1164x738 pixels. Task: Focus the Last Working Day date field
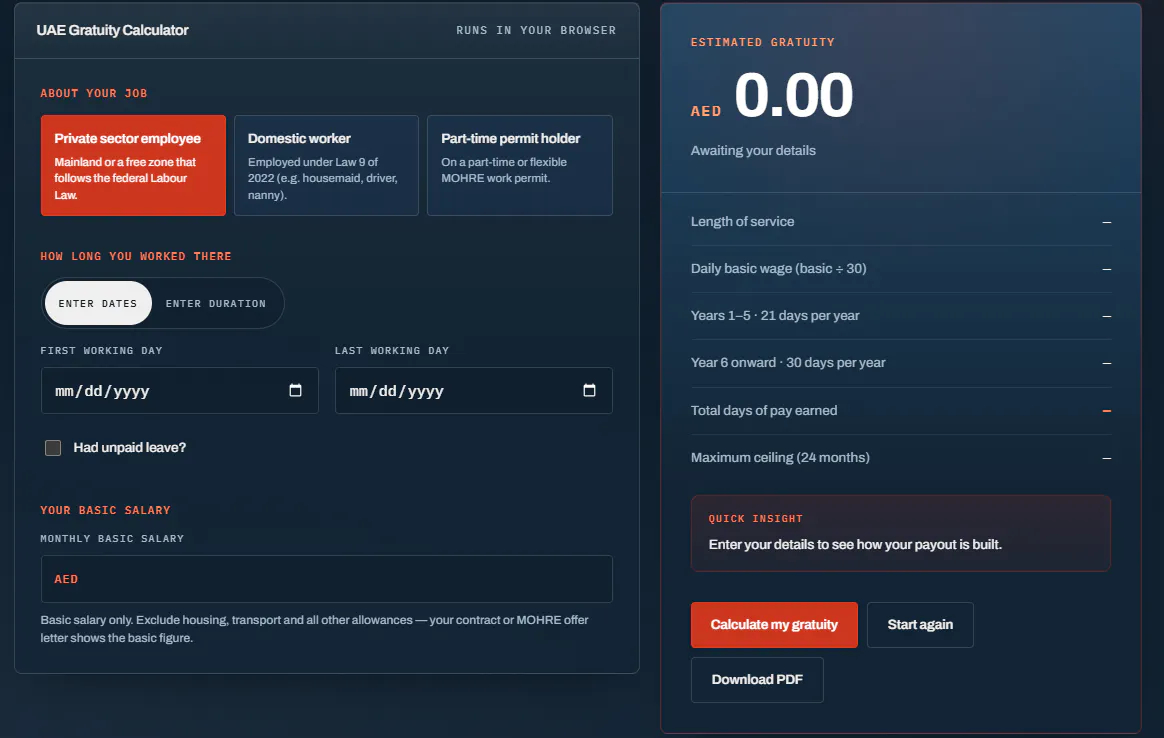(474, 391)
